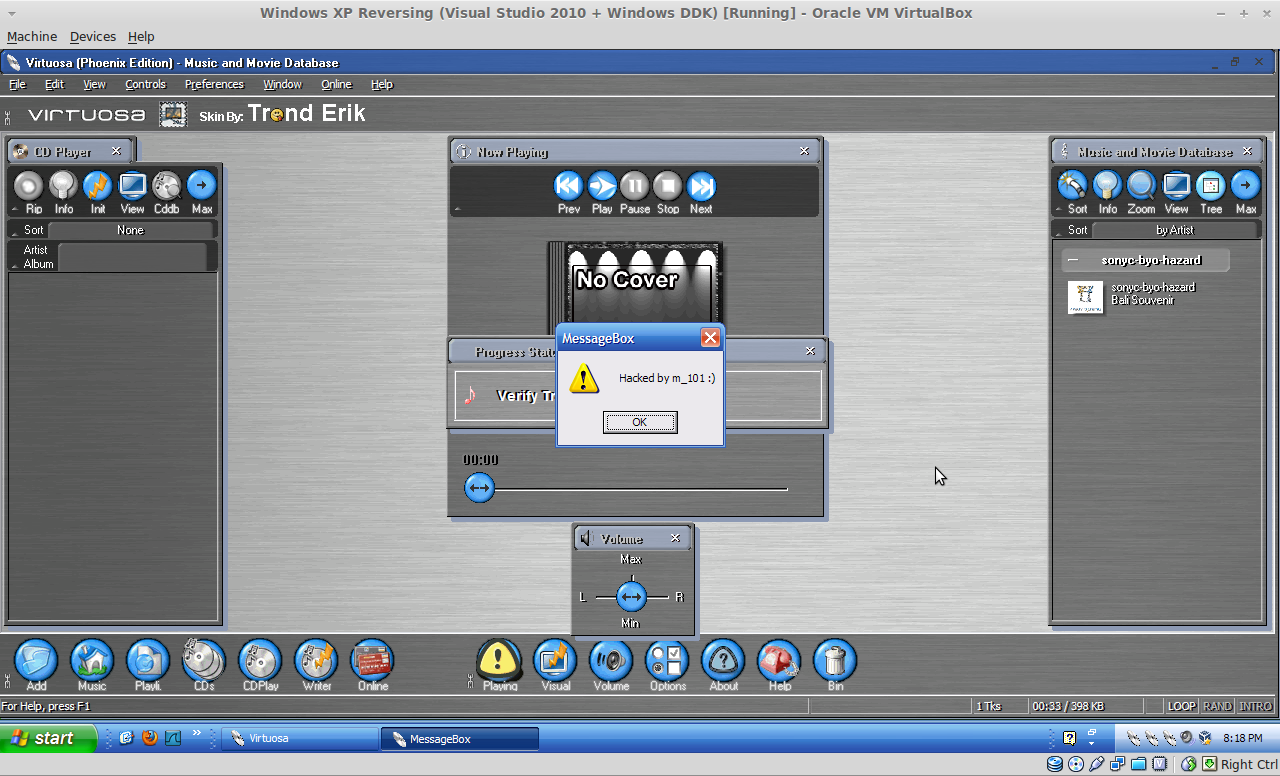The image size is (1280, 776).
Task: Click Max arrow in Music and Movie Database
Action: (x=1246, y=186)
